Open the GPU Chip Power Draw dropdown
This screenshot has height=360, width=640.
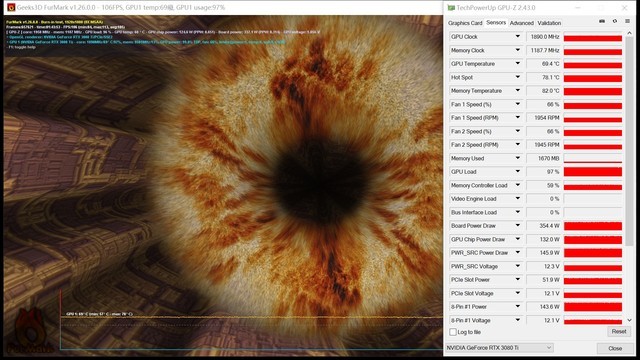pos(518,239)
